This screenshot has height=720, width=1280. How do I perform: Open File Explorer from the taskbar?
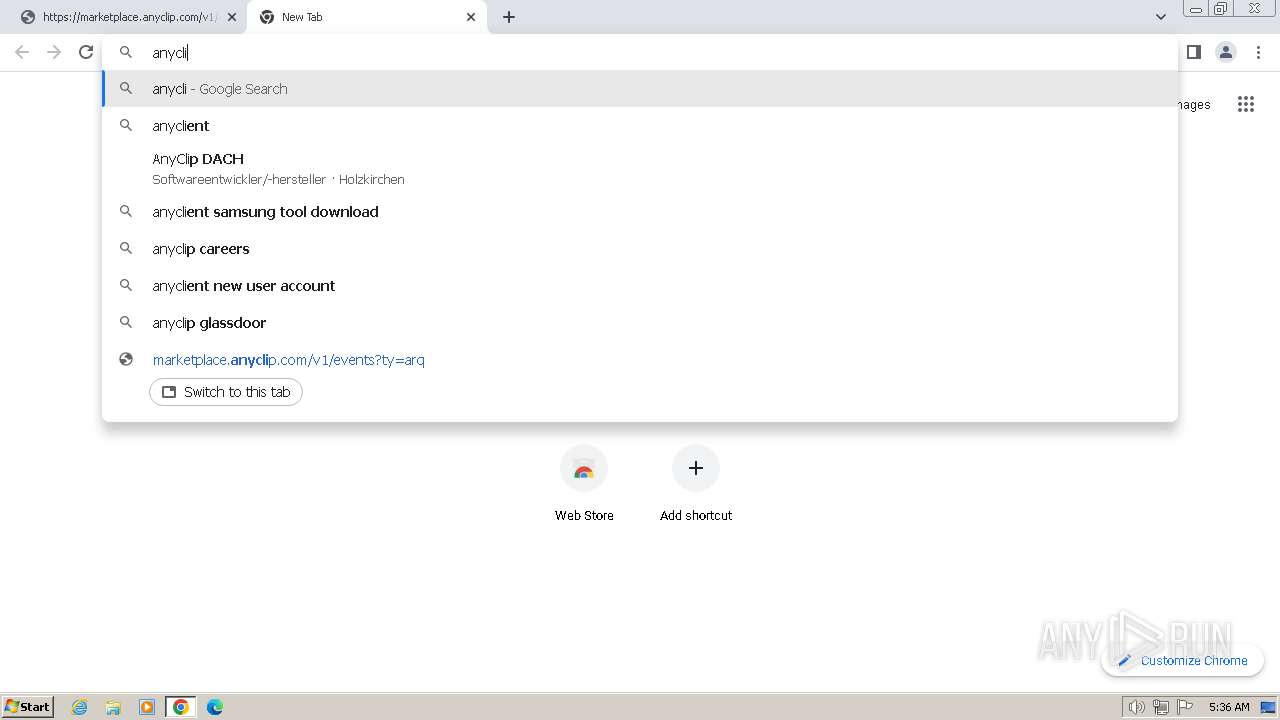click(x=113, y=707)
